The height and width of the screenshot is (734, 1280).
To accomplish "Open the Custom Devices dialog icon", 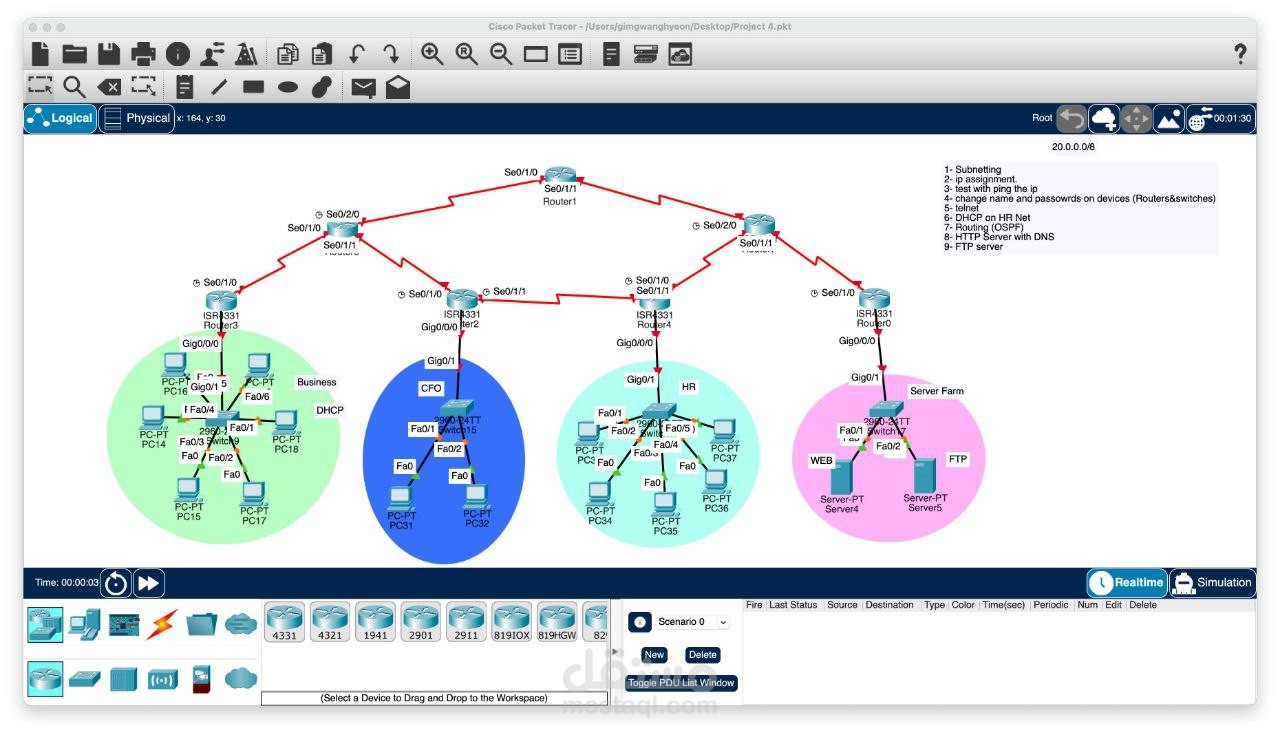I will pos(612,54).
